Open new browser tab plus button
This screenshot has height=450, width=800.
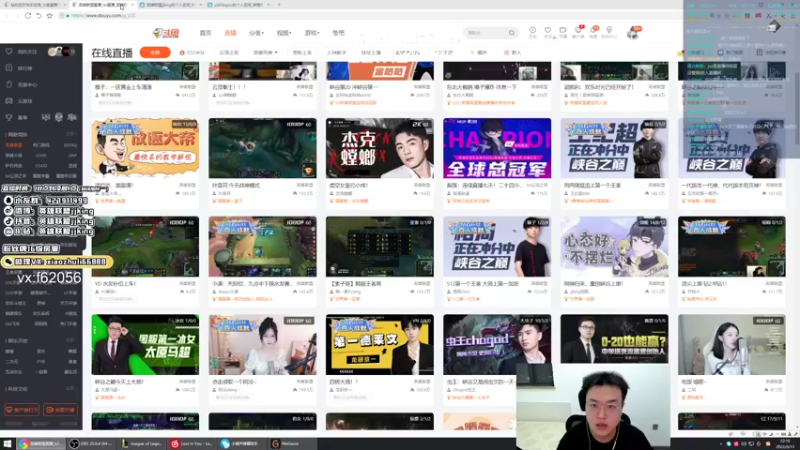tap(279, 5)
